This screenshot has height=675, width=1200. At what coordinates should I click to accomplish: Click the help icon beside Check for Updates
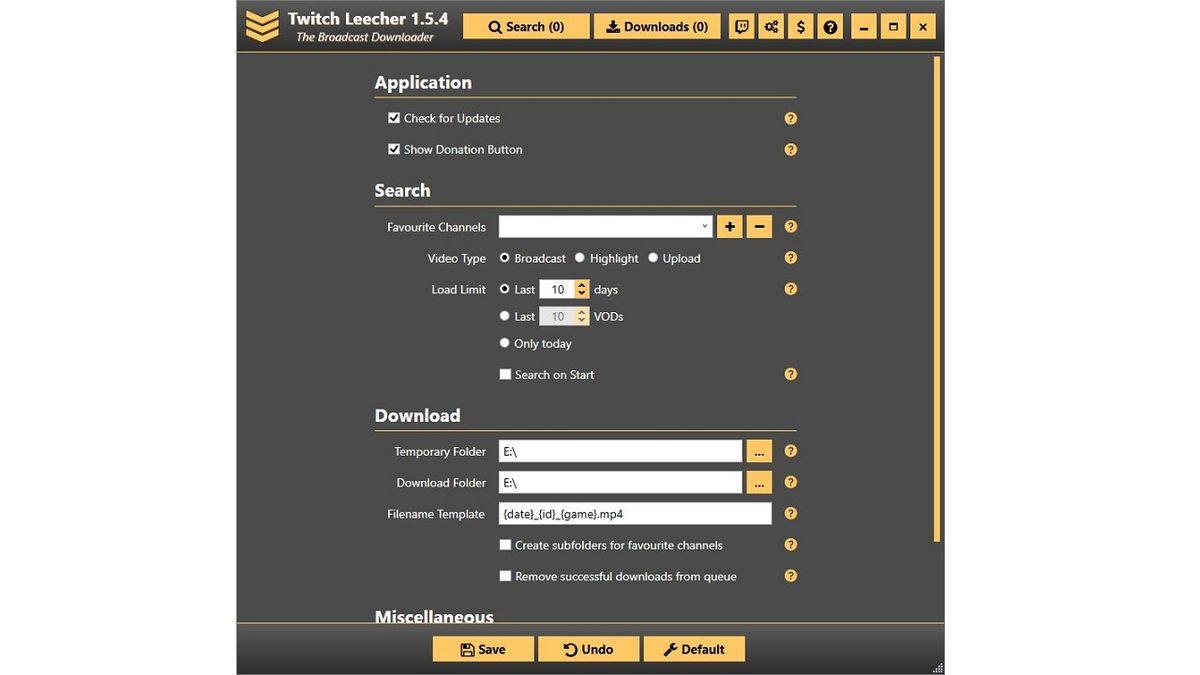coord(790,118)
